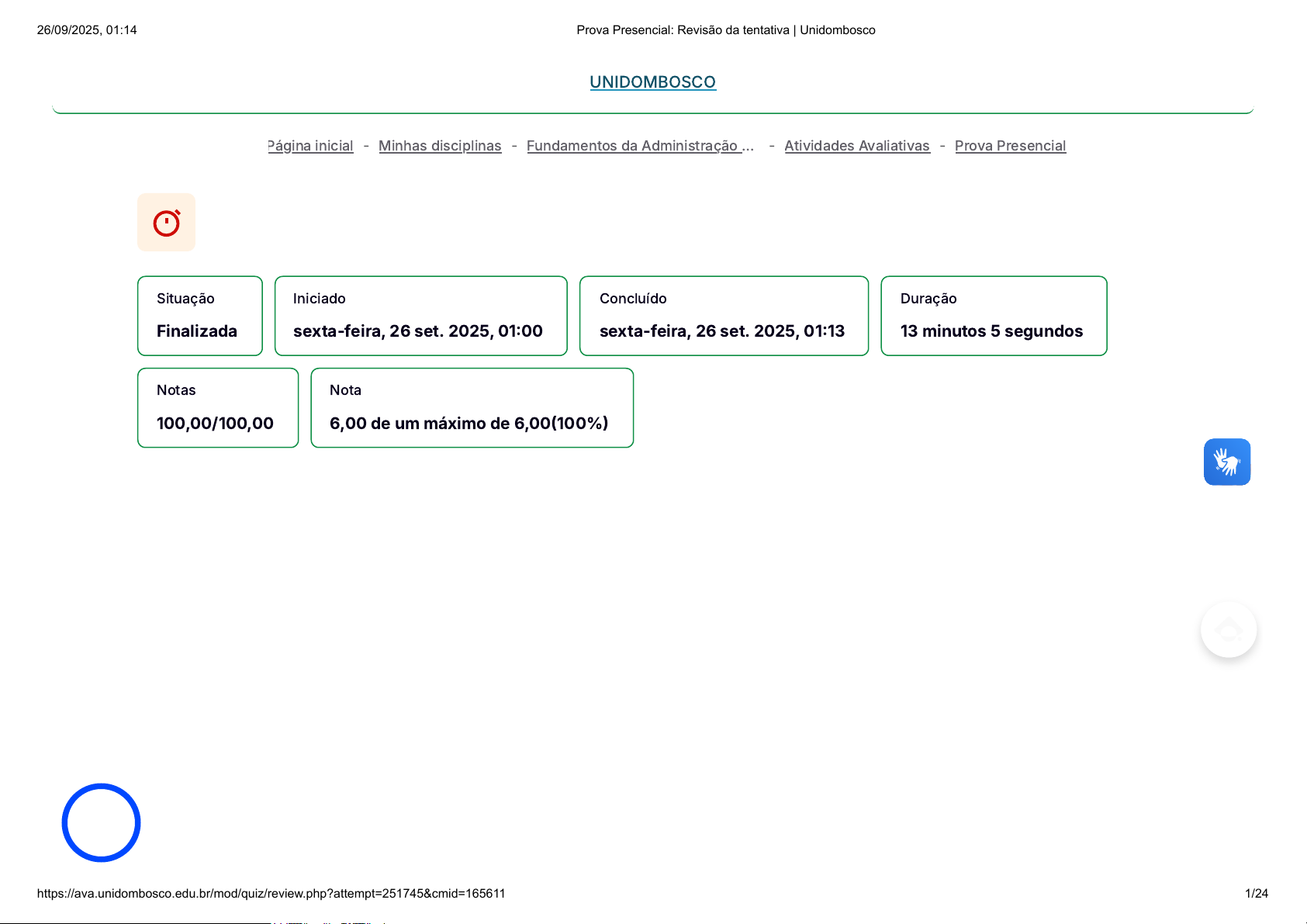Select the Iniciado date card
This screenshot has height=924, width=1307.
tap(420, 316)
